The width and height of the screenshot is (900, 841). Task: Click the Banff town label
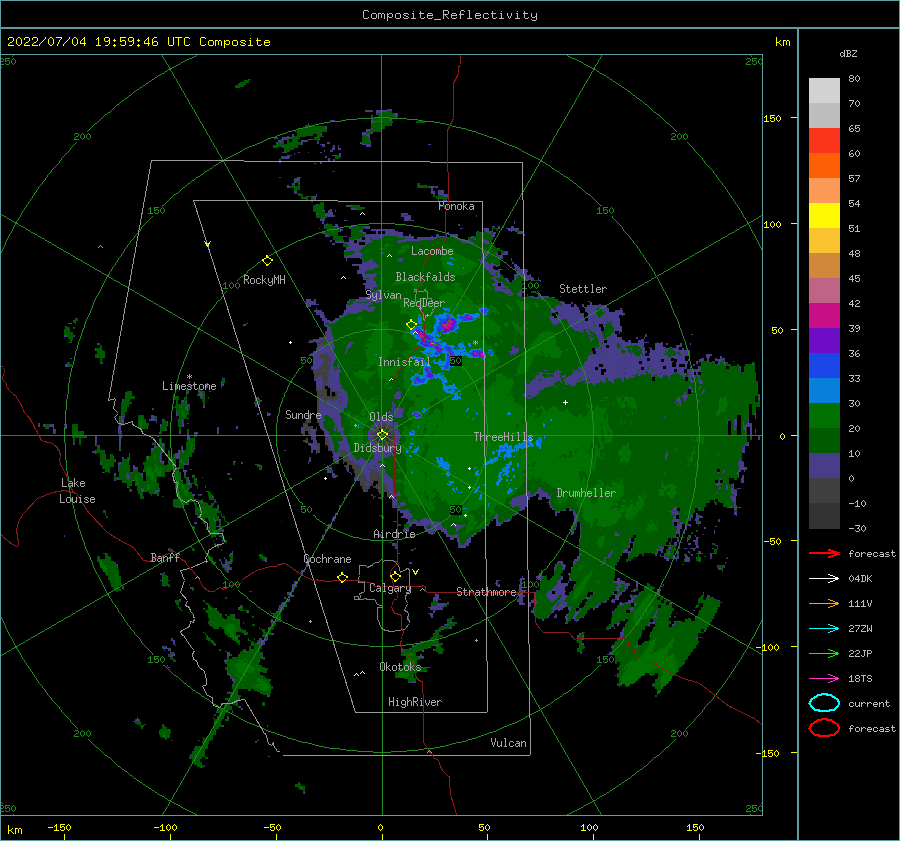coord(165,557)
